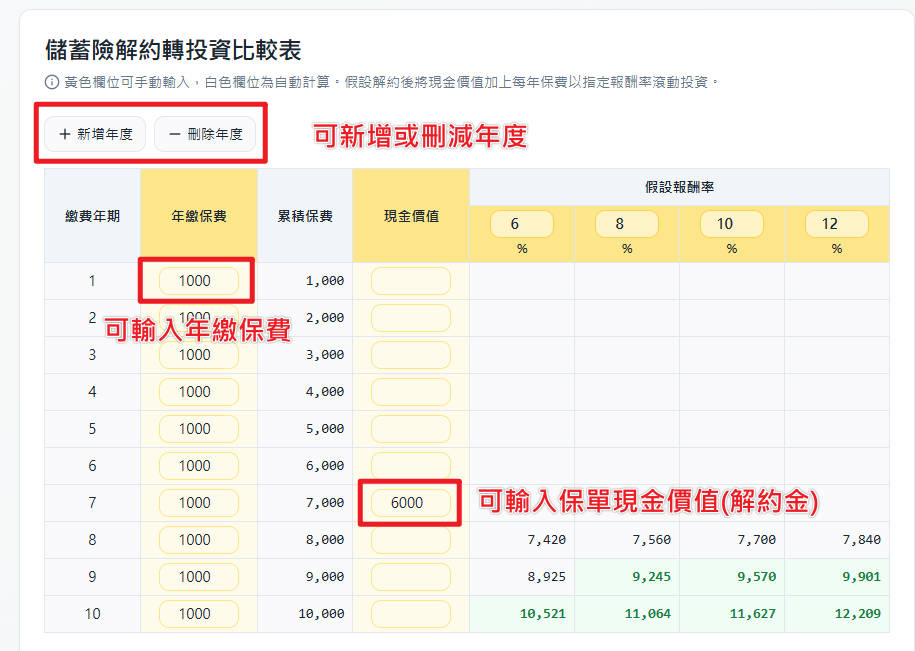Select the calculated 12,209 result cell
Viewport: 915px width, 651px height.
(836, 614)
